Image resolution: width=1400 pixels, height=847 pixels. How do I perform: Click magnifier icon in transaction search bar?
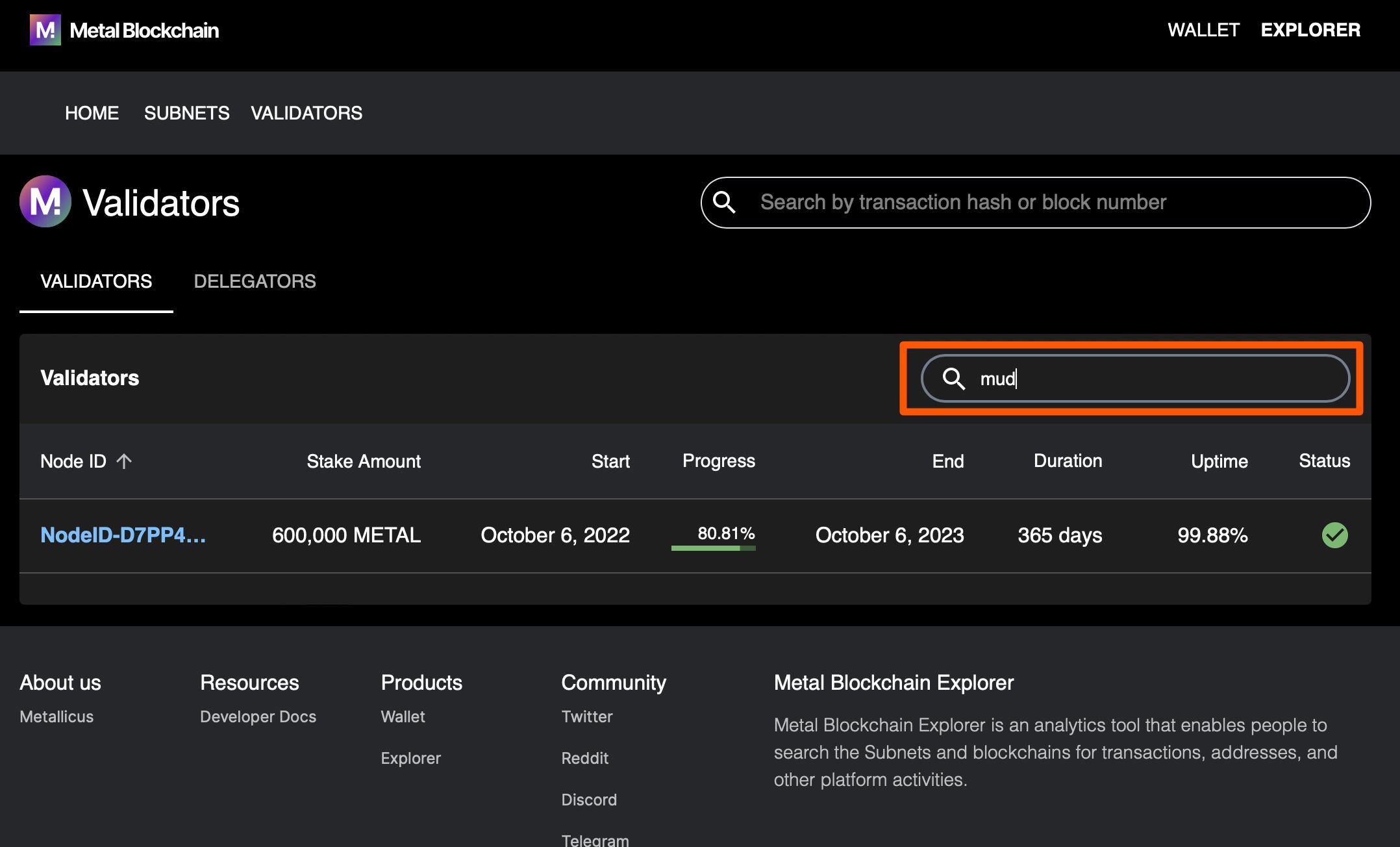pyautogui.click(x=724, y=203)
